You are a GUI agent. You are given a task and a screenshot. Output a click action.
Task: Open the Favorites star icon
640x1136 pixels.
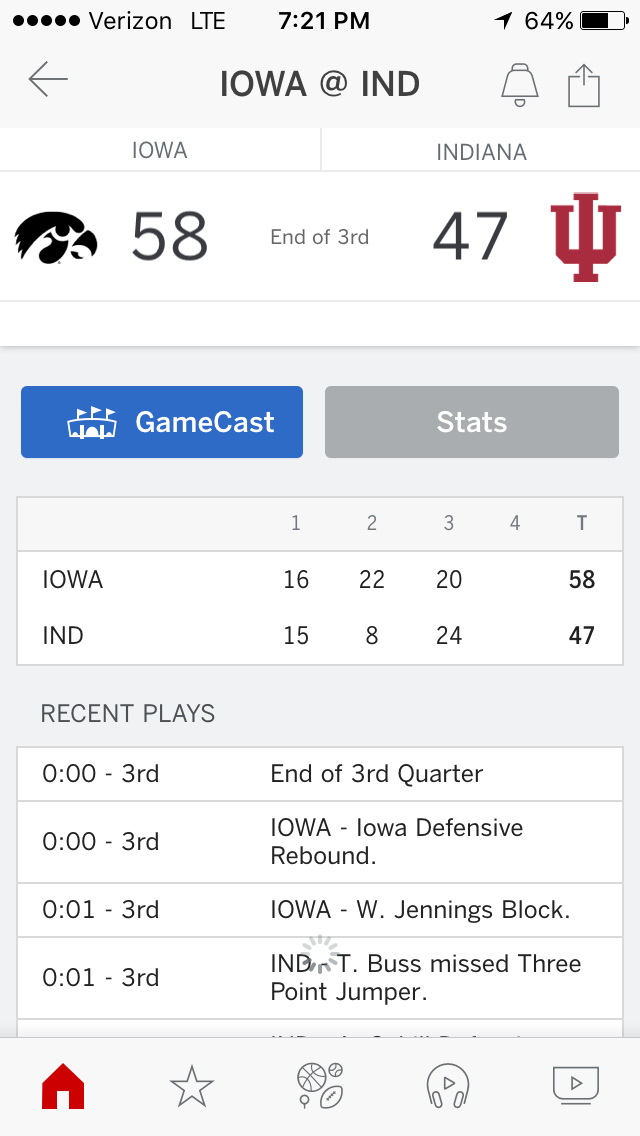(x=192, y=1085)
